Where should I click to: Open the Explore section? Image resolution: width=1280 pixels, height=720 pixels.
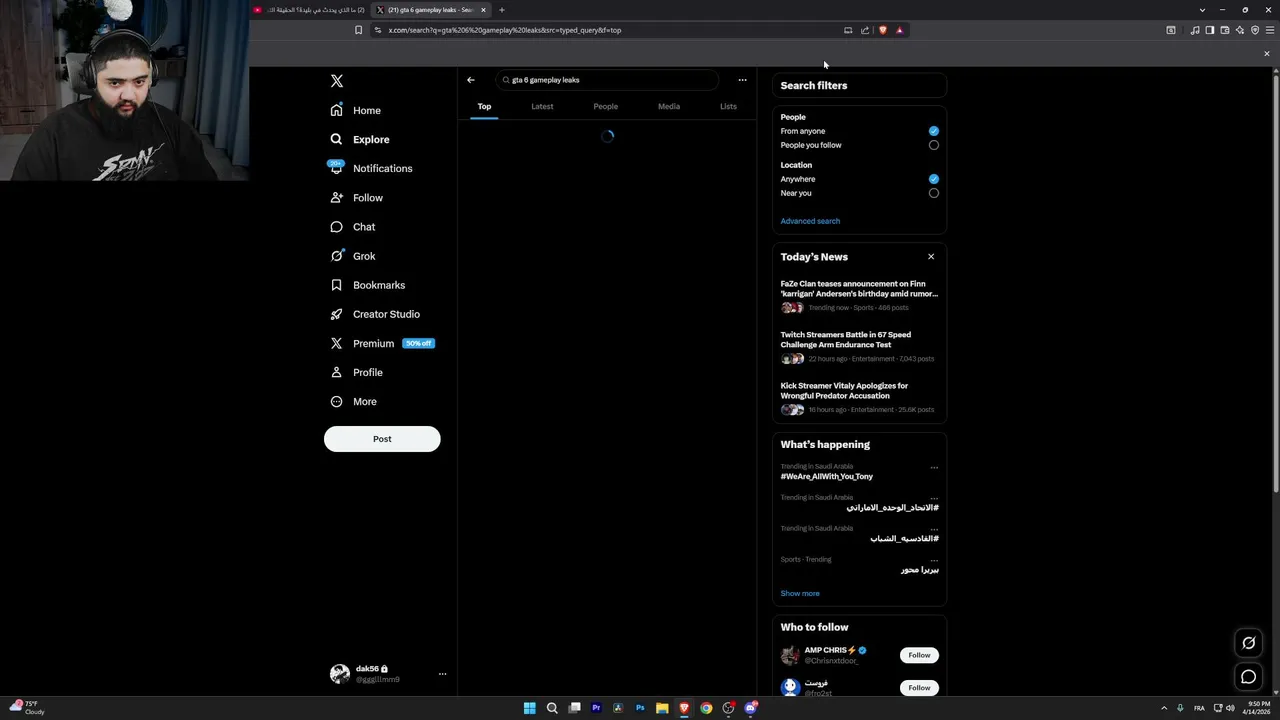pos(359,139)
